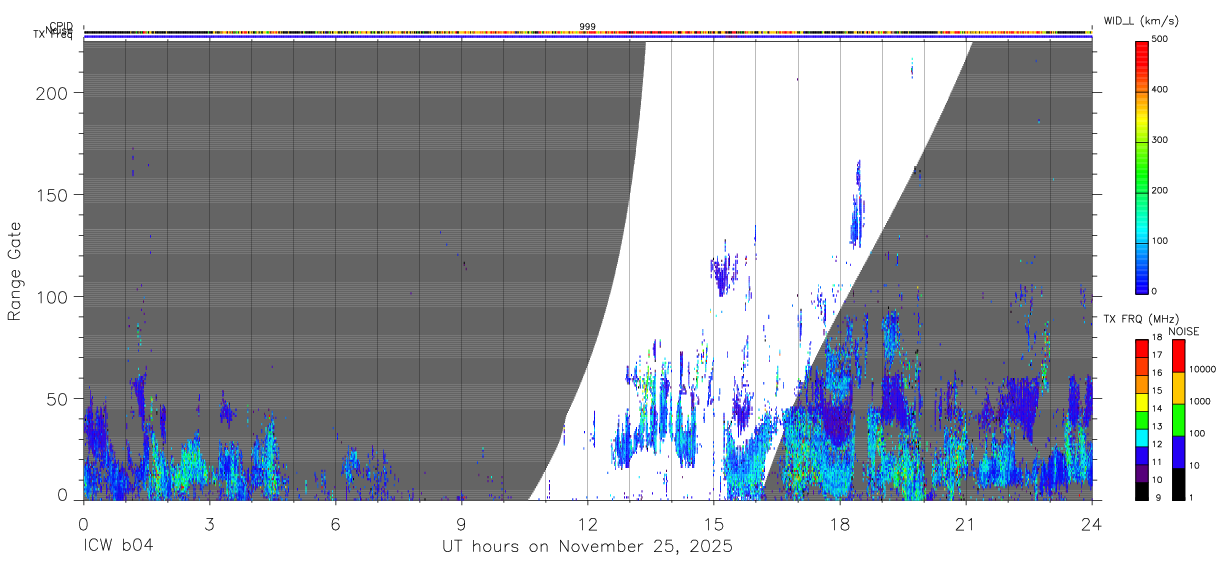1228x567 pixels.
Task: Select the 13 MHz label in TX FRQ legend
Action: (1158, 427)
